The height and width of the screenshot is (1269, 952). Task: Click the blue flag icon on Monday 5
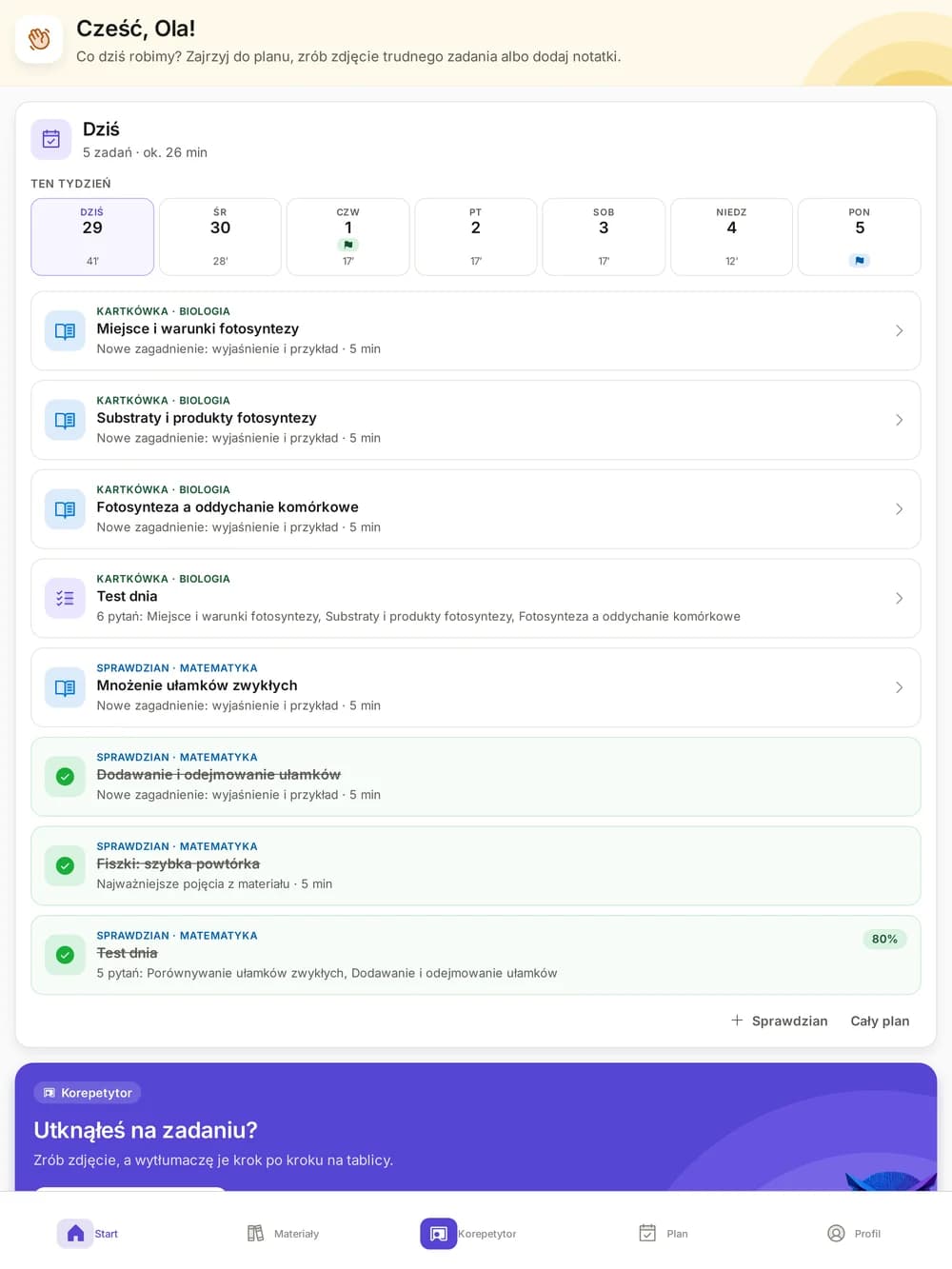click(x=860, y=260)
